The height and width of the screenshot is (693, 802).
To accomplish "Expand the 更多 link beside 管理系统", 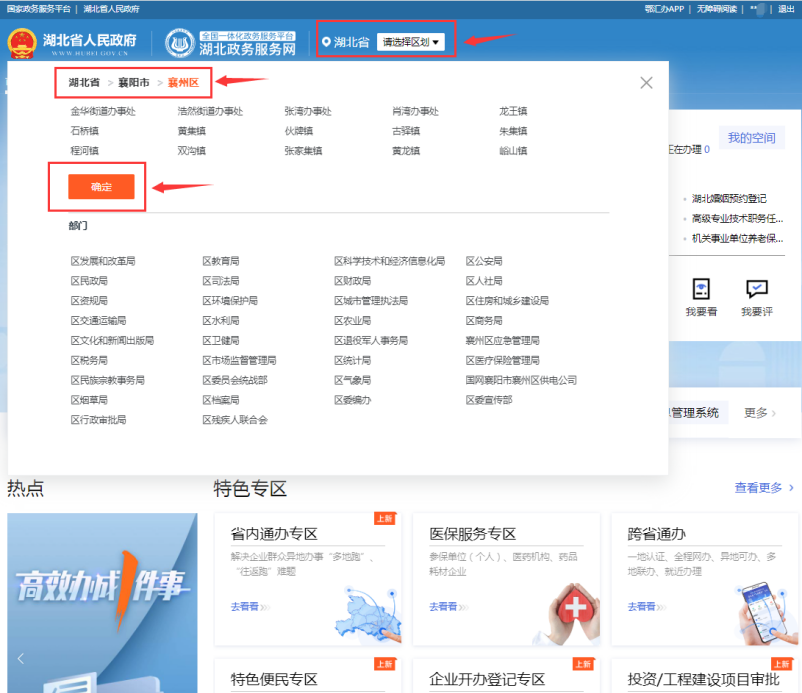I will tap(761, 412).
